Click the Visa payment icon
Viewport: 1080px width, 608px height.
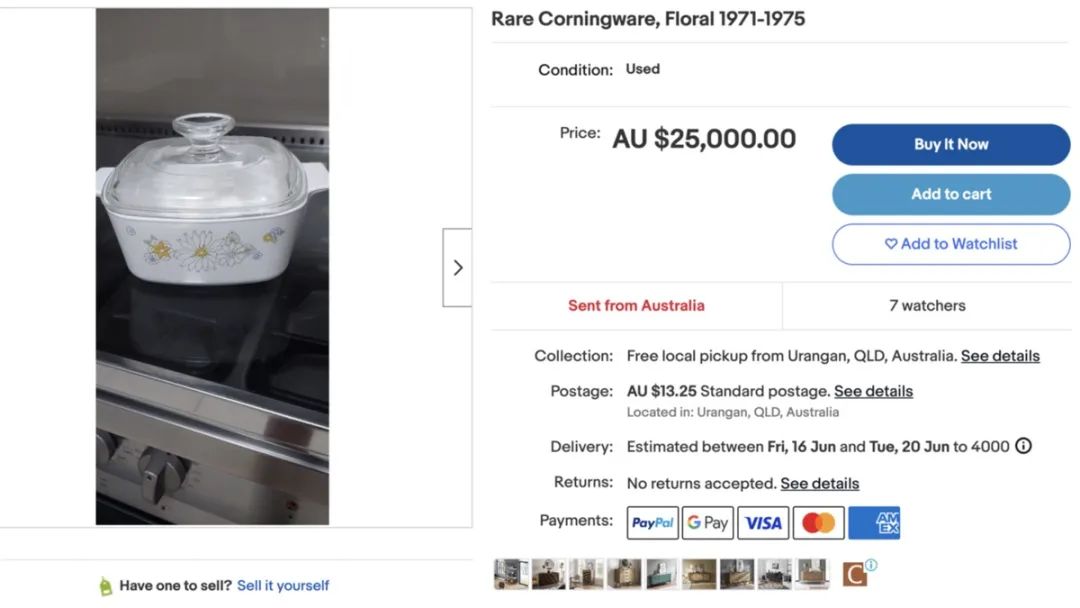click(x=763, y=523)
